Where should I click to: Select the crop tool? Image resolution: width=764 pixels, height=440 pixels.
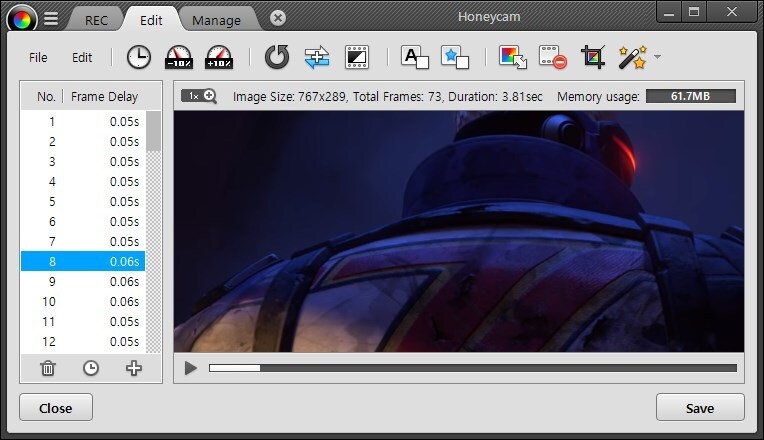(593, 58)
